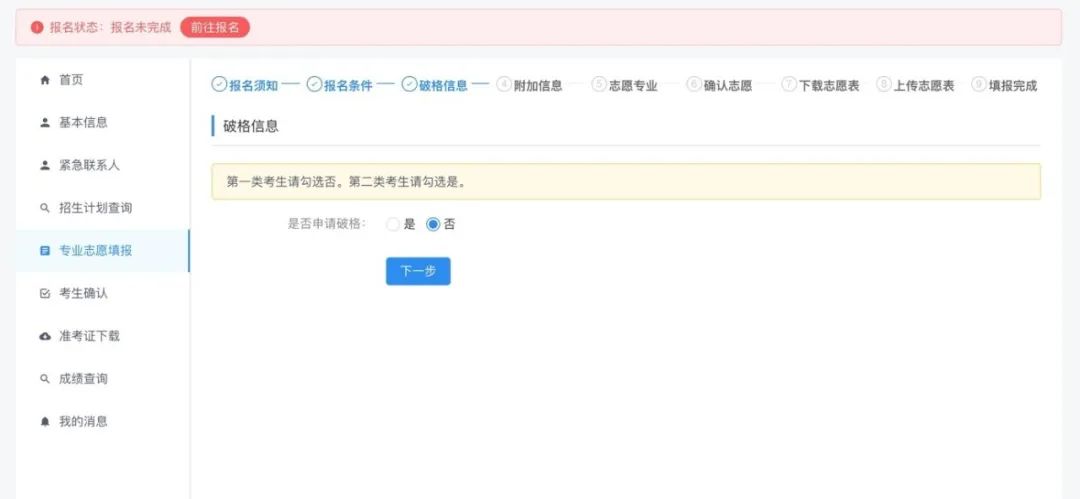Click the step 4 circle icon for 附加信息
1080x499 pixels.
504,85
